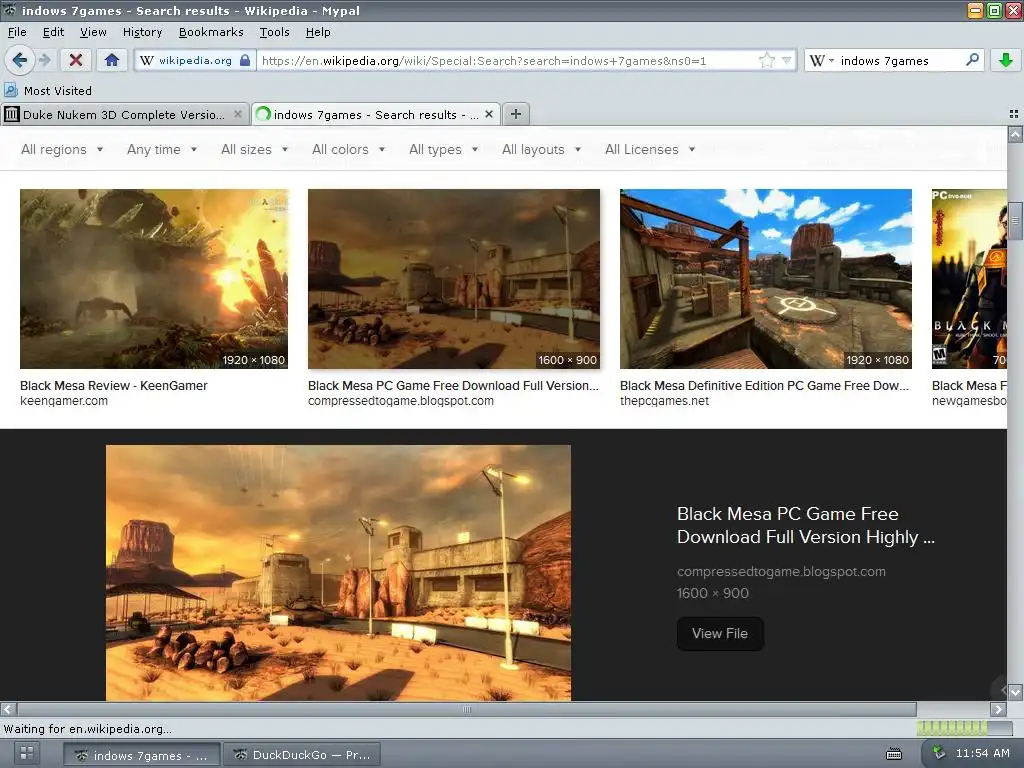
Task: Expand the All layouts filter
Action: pos(541,150)
